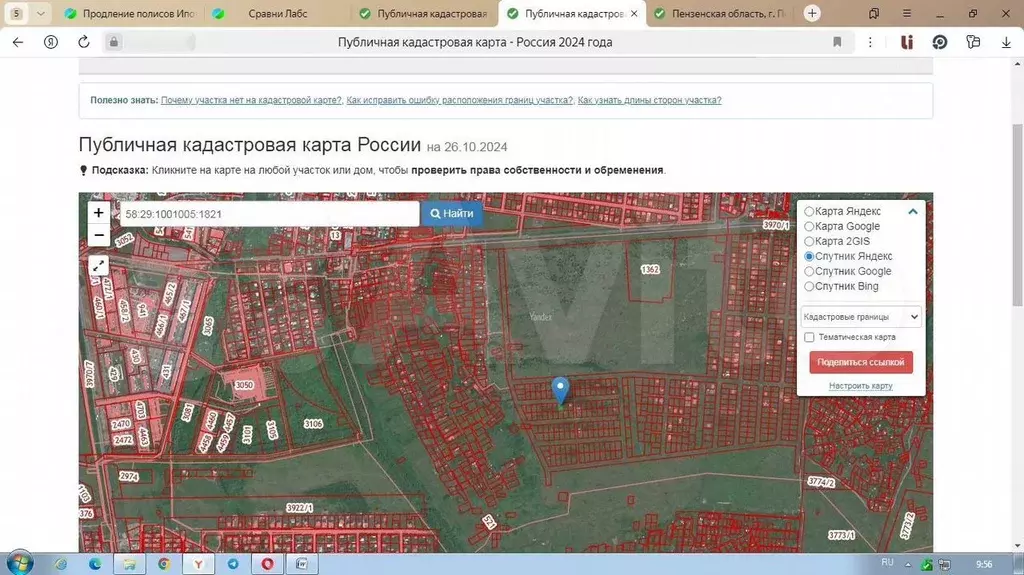This screenshot has height=575, width=1024.
Task: Add a new browser tab
Action: point(812,13)
